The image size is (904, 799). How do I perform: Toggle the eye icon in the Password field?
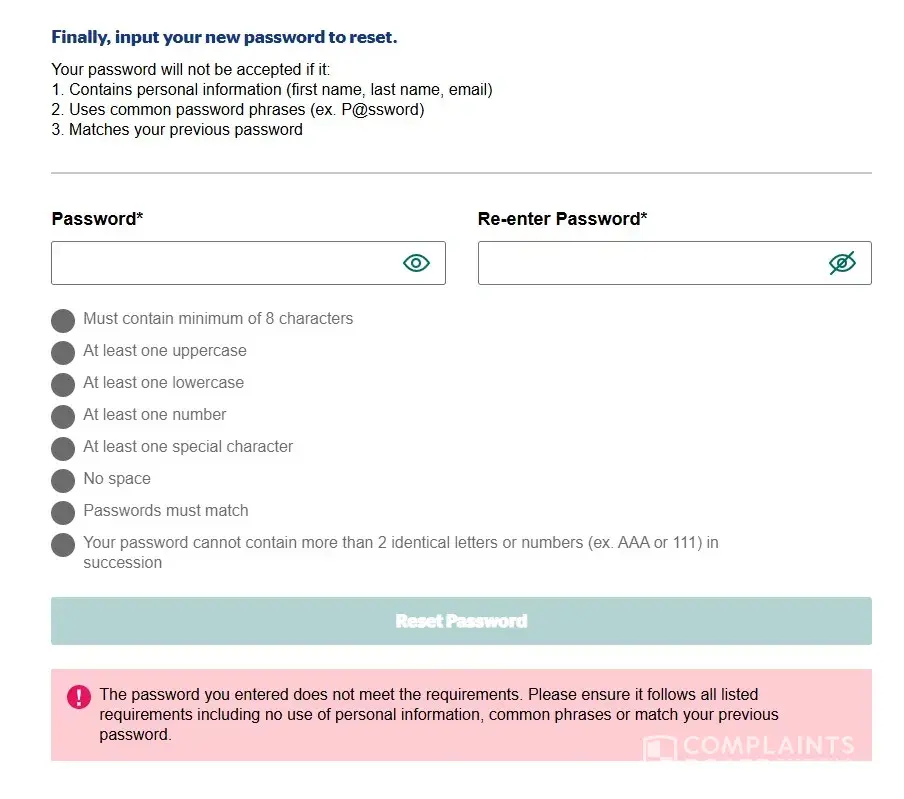[416, 263]
